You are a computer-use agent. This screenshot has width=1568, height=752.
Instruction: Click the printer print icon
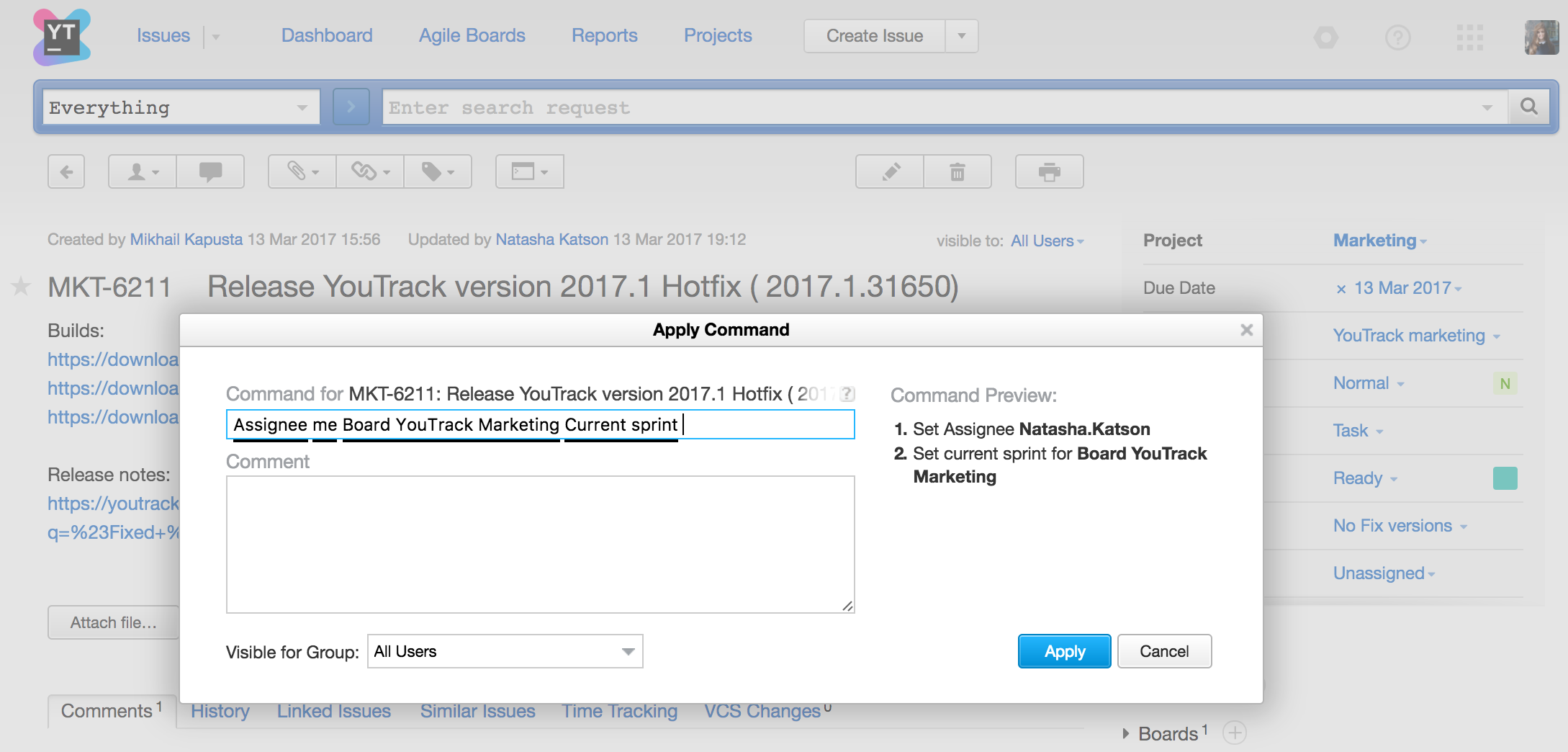(1050, 172)
